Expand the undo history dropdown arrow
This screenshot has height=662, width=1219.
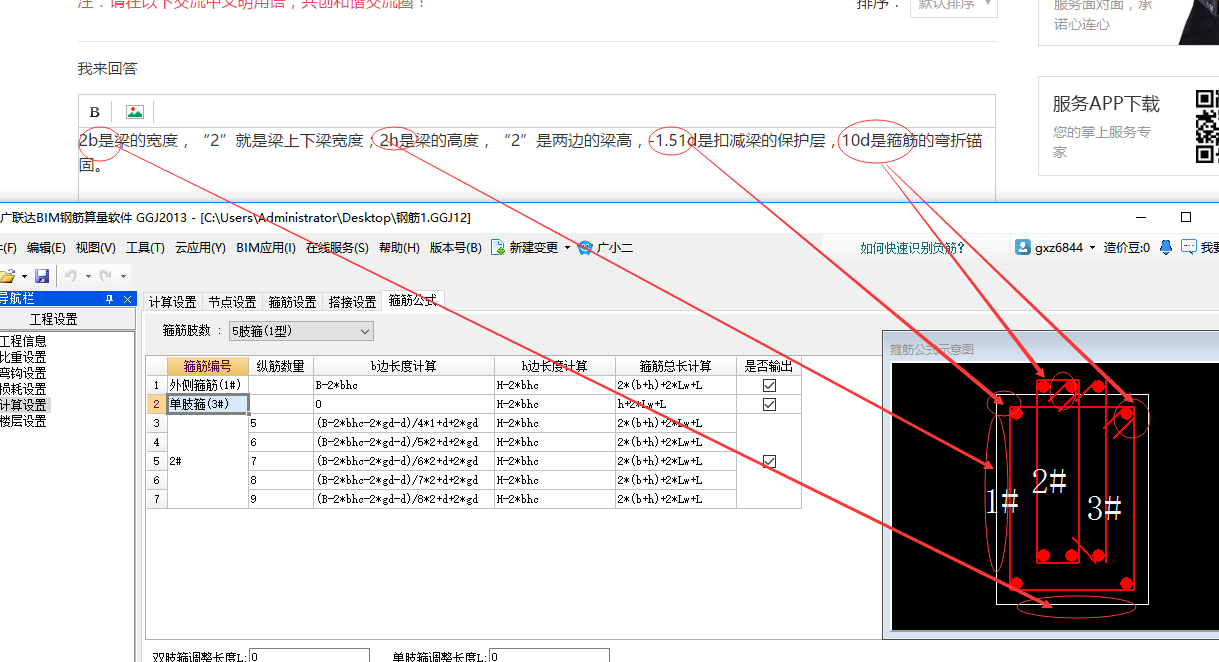click(88, 276)
